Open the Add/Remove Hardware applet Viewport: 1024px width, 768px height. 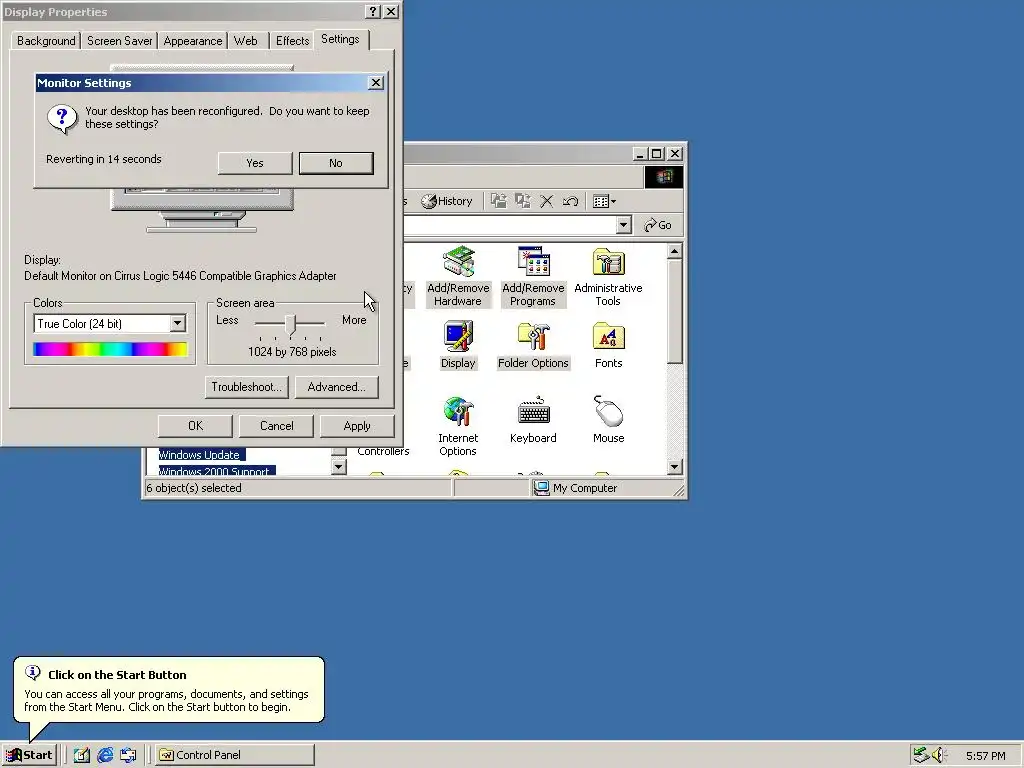coord(458,276)
